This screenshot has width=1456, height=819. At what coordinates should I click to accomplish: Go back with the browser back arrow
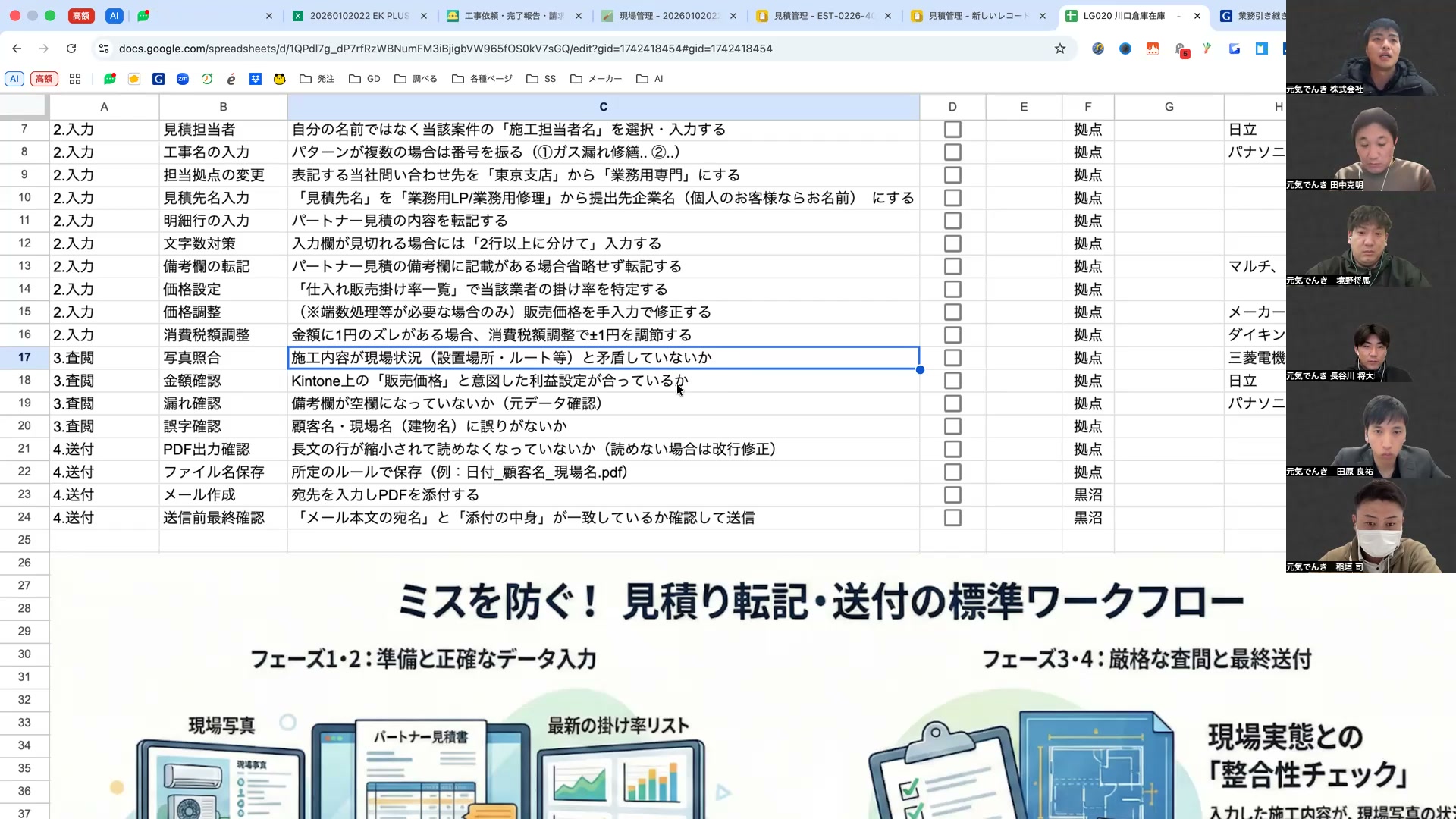pos(17,49)
